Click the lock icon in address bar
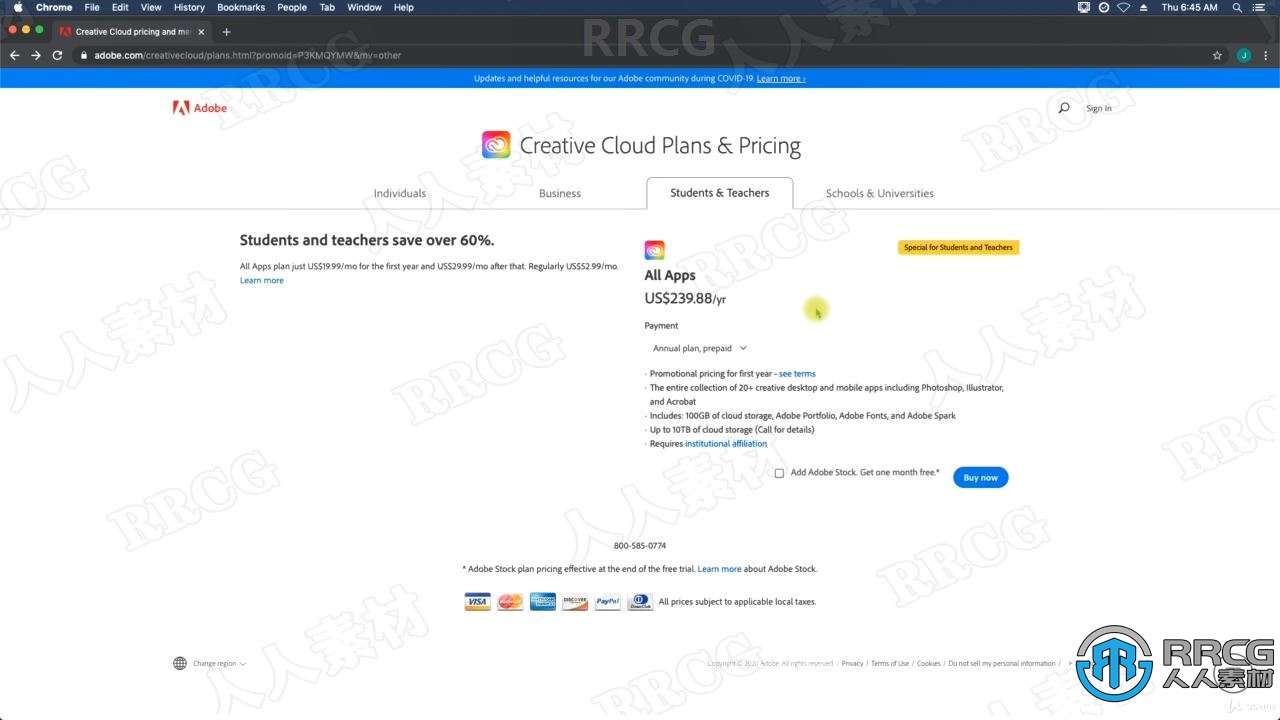Viewport: 1280px width, 720px height. pyautogui.click(x=85, y=55)
